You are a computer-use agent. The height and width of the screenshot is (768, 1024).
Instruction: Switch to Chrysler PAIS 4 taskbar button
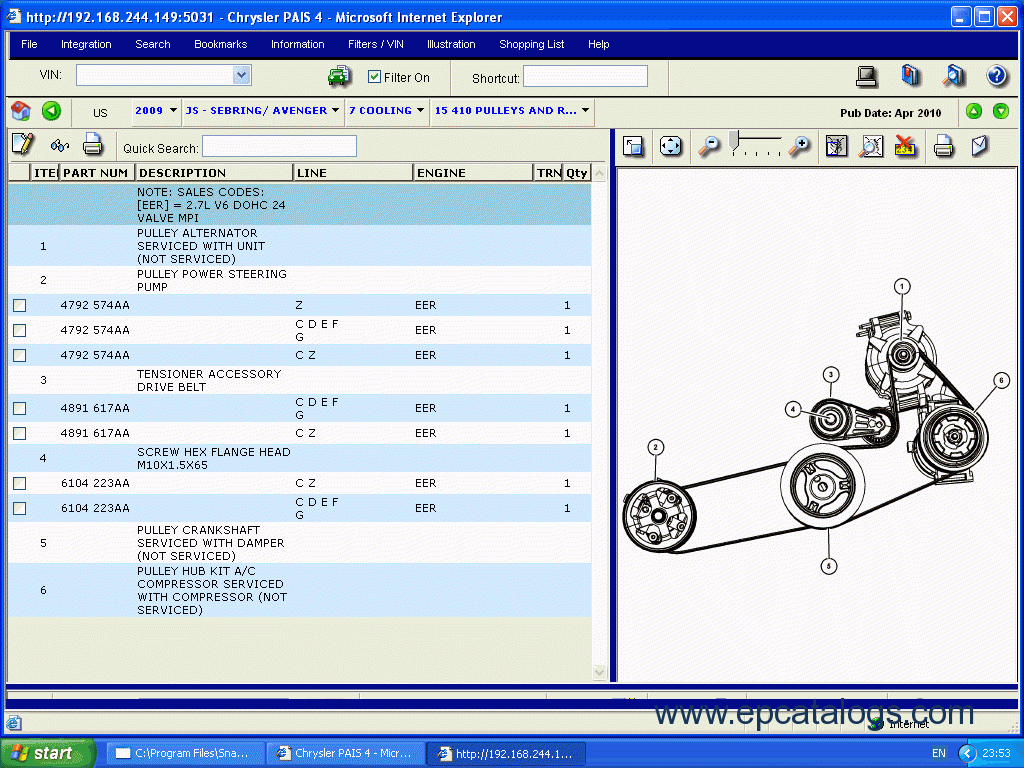click(x=346, y=753)
